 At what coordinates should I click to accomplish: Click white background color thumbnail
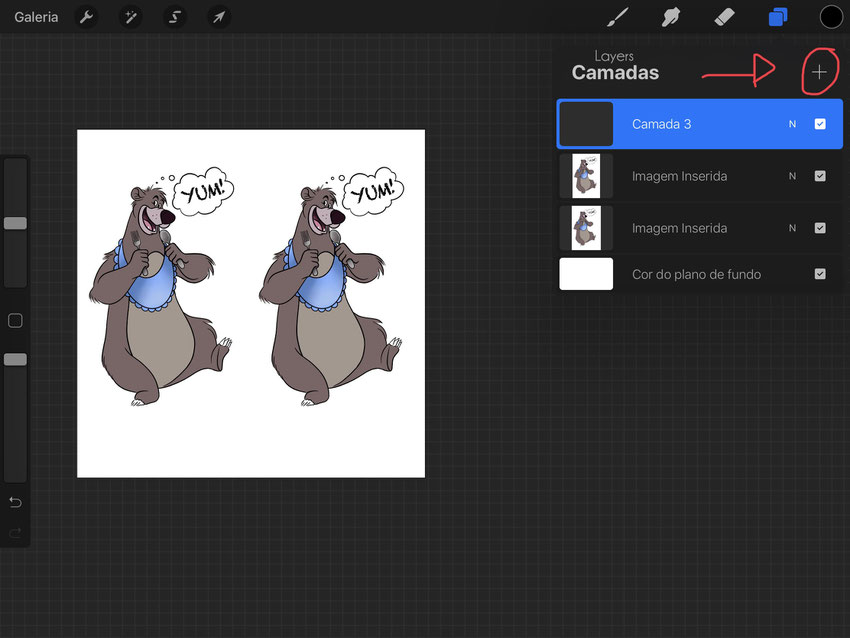[586, 274]
